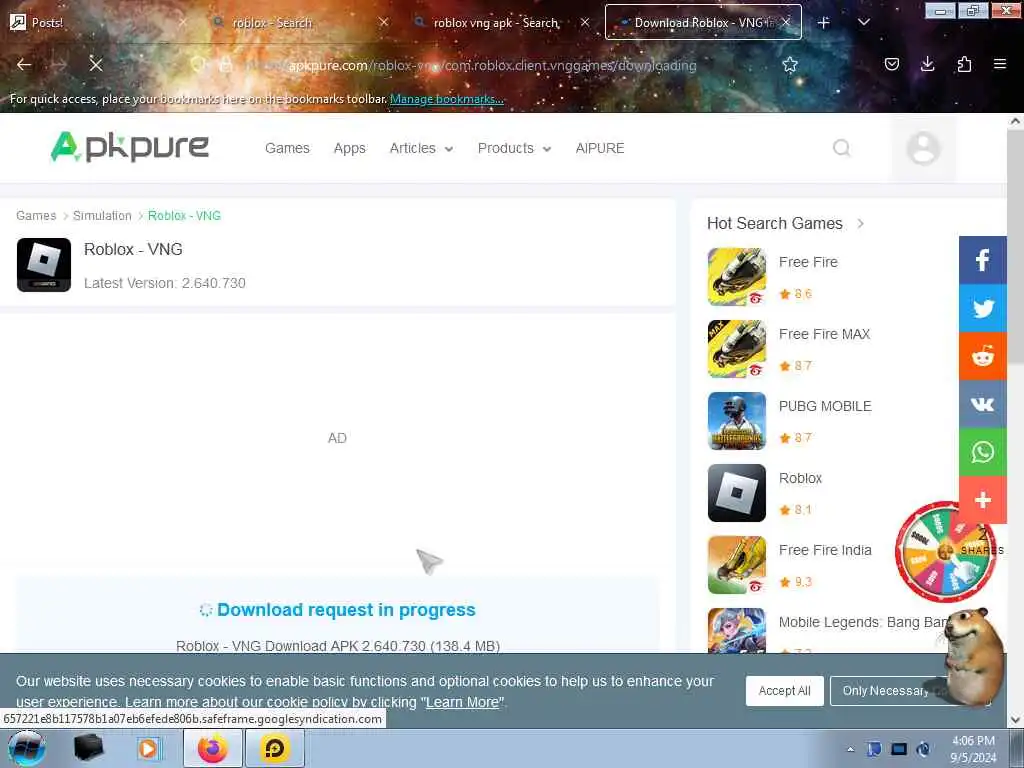This screenshot has width=1024, height=768.
Task: Switch to the roblox - Search tab
Action: click(x=297, y=22)
